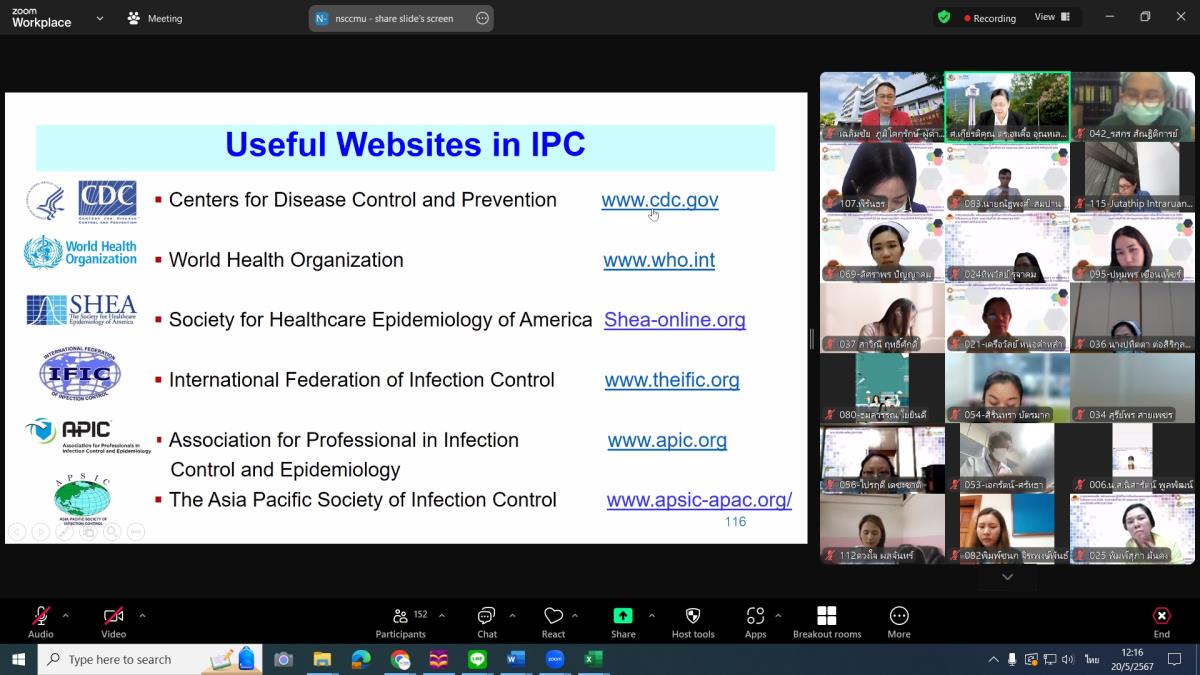Open the Participants panel

coord(400,621)
